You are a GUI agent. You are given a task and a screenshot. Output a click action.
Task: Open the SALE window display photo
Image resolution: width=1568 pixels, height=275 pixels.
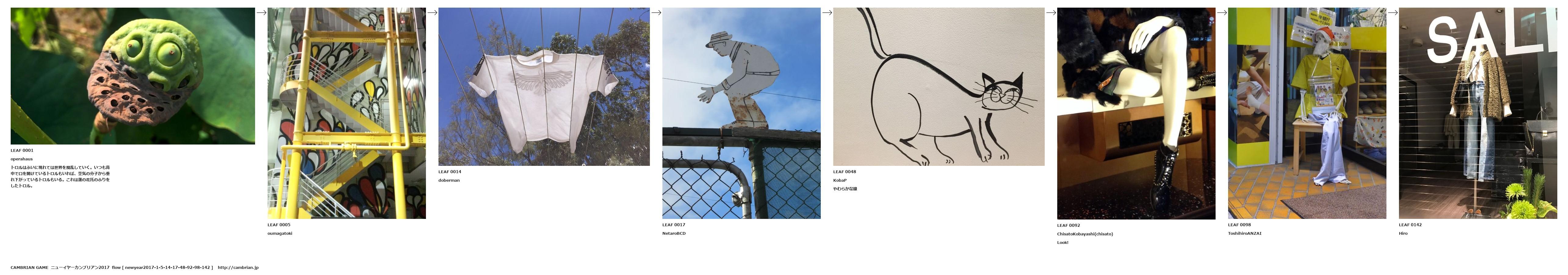(1478, 113)
